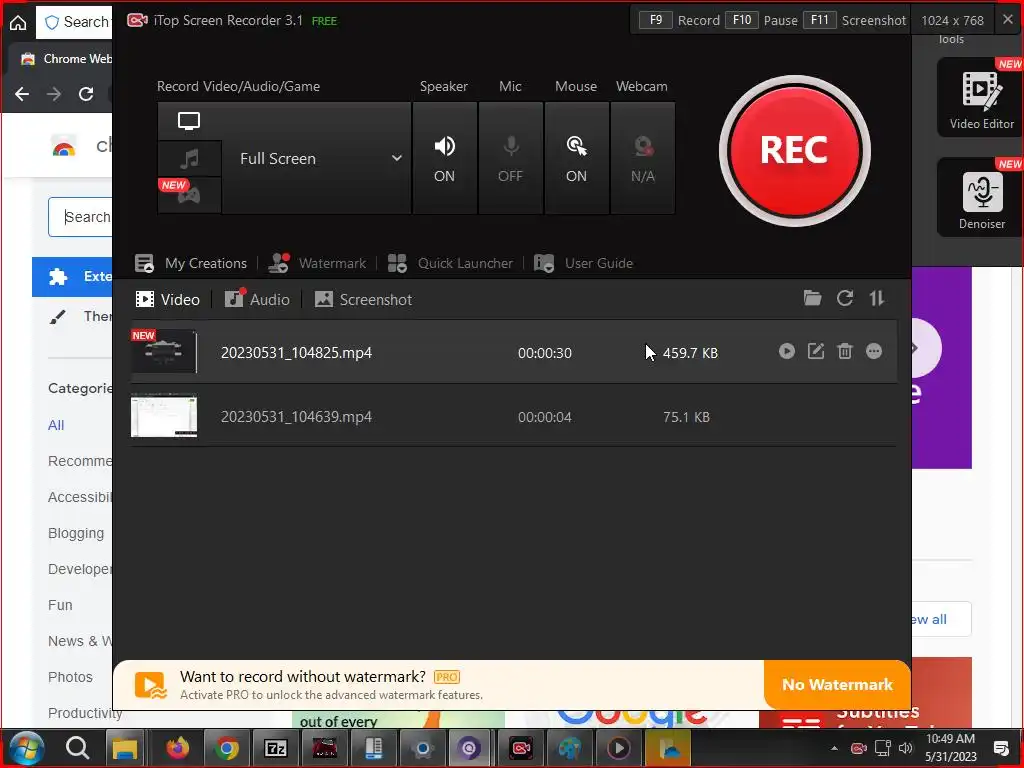Open the volume control in system tray

pyautogui.click(x=905, y=748)
